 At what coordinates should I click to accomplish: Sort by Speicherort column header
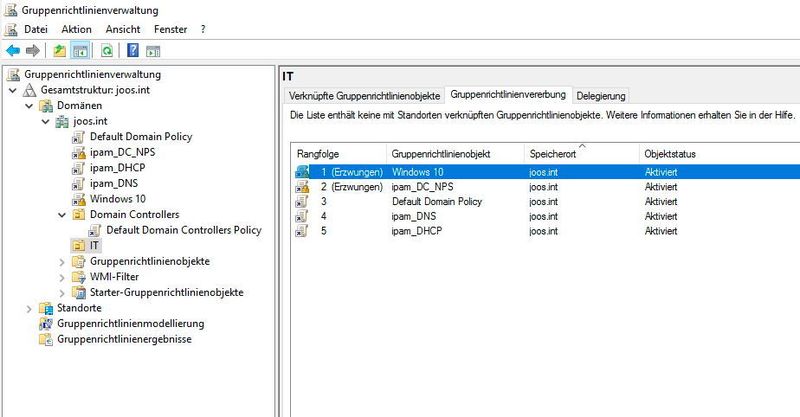coord(581,154)
